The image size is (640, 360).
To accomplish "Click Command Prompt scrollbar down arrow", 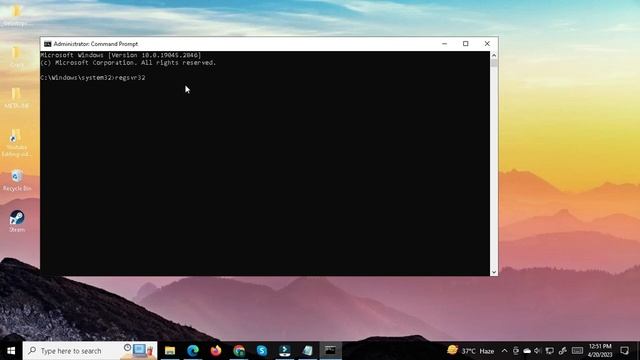I will click(x=494, y=272).
